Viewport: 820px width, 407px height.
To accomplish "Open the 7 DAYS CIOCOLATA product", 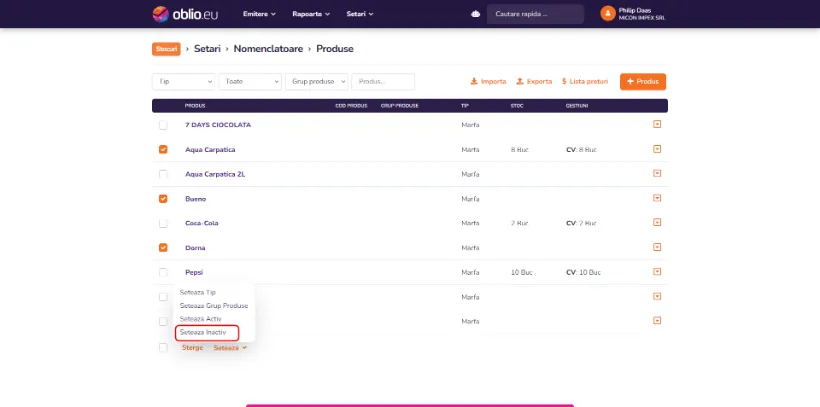I will click(218, 125).
